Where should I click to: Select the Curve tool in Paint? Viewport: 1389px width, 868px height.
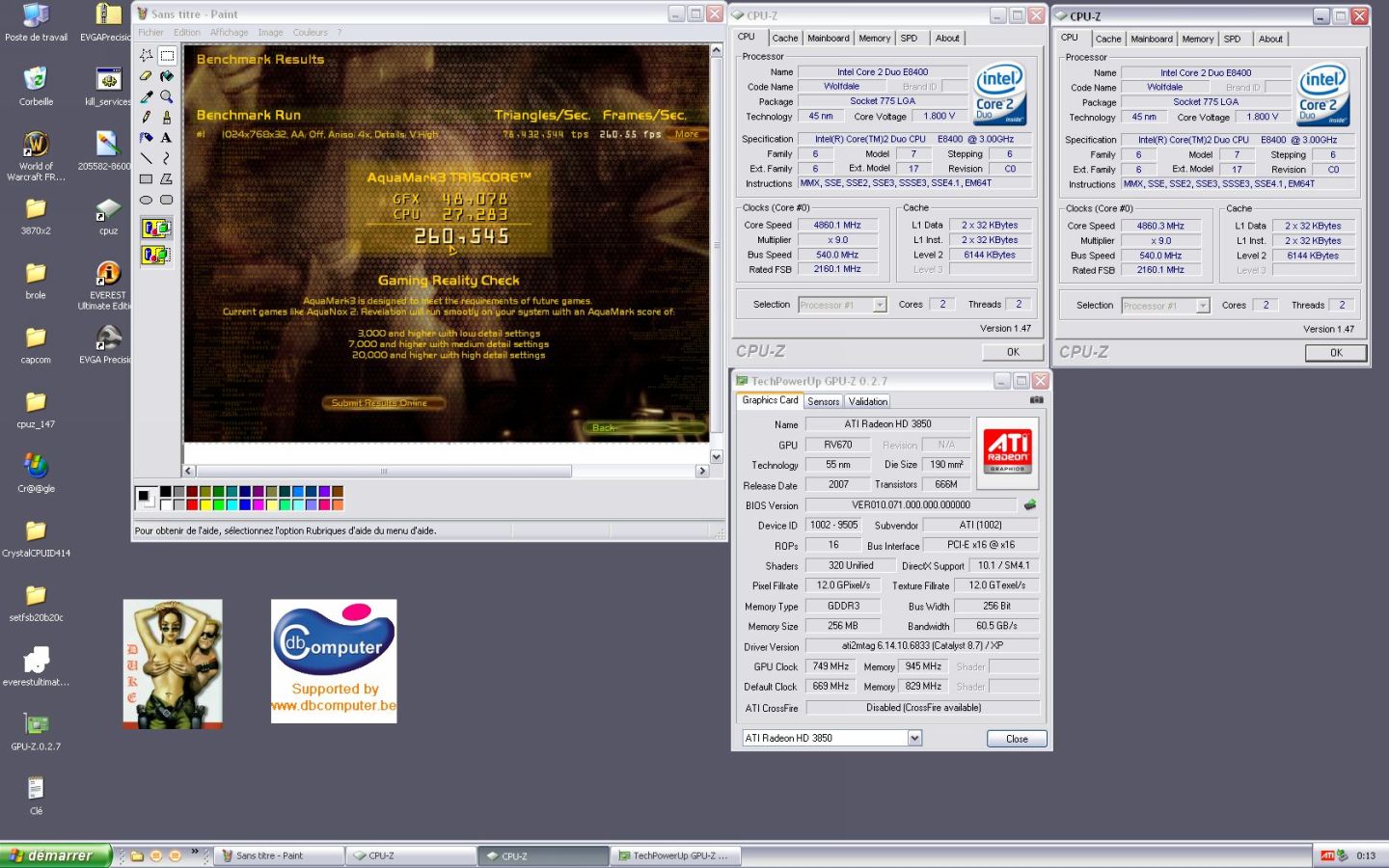[166, 158]
